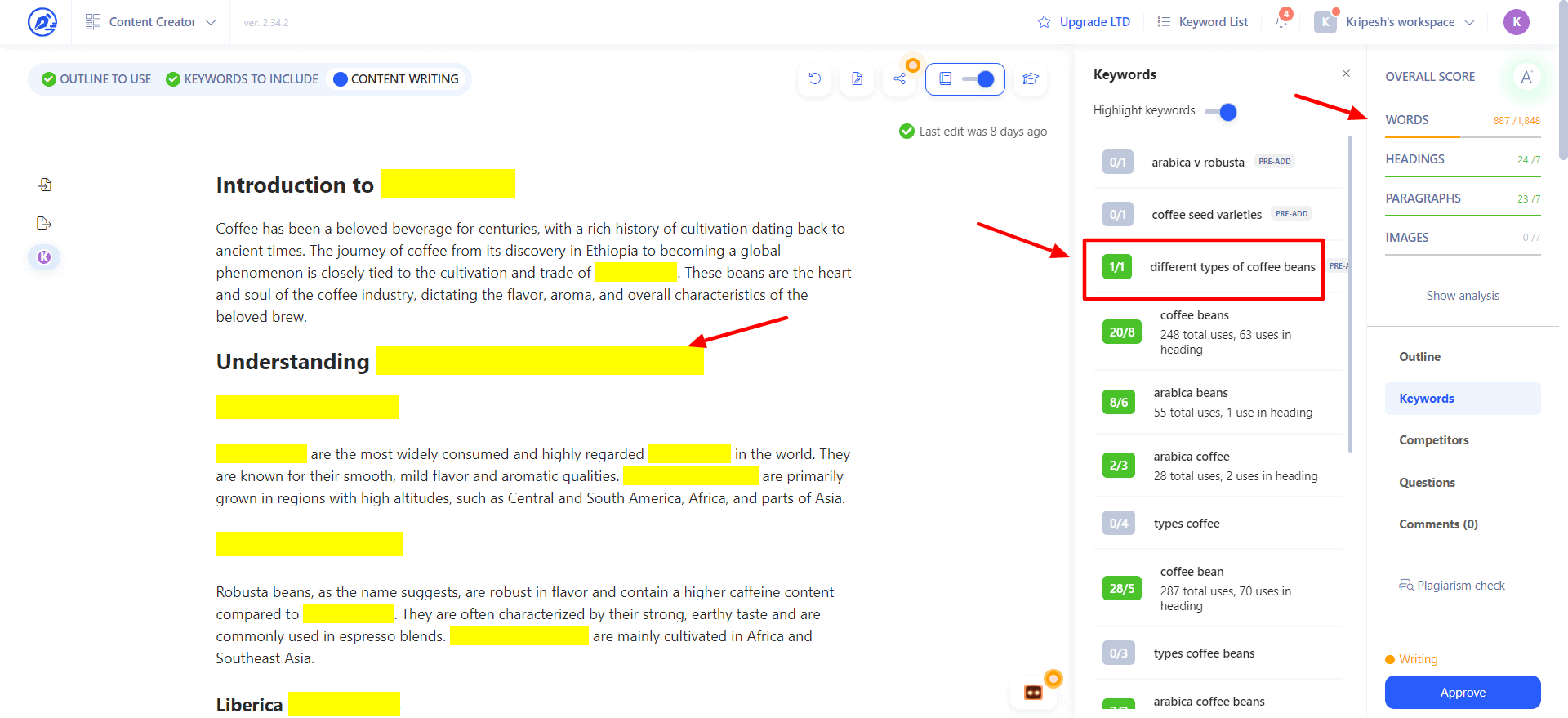Click Show analysis link
1568x718 pixels.
(x=1463, y=296)
